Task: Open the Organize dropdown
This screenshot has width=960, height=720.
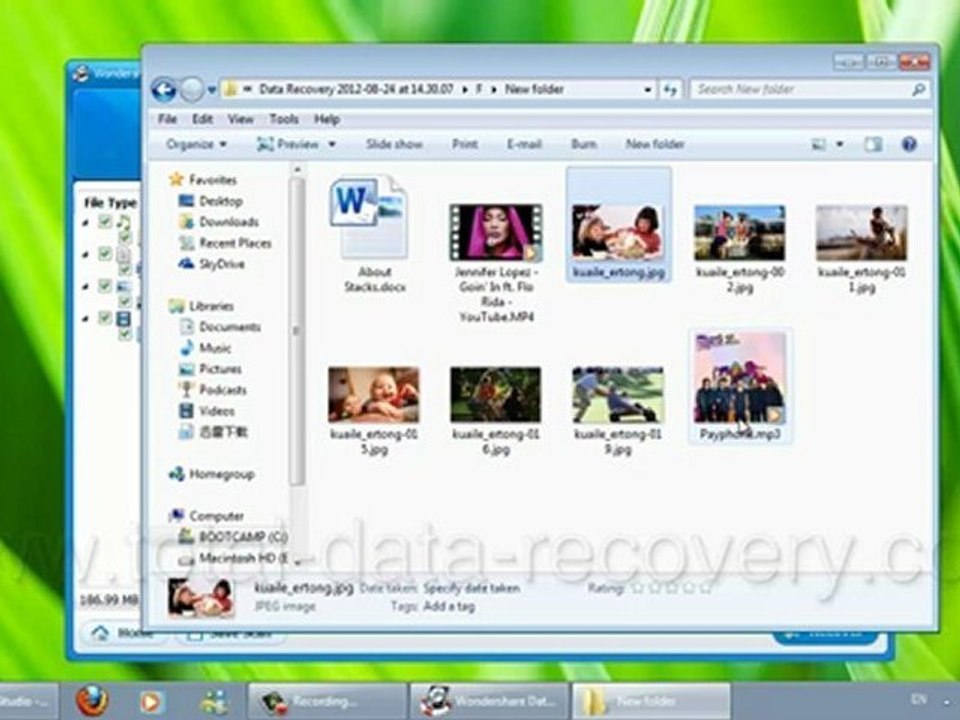Action: [196, 144]
